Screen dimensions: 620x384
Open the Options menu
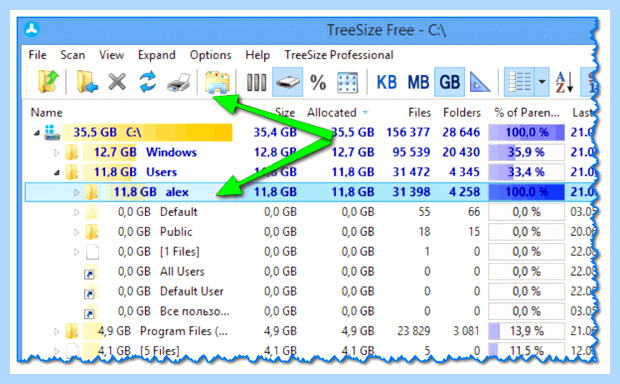[210, 55]
